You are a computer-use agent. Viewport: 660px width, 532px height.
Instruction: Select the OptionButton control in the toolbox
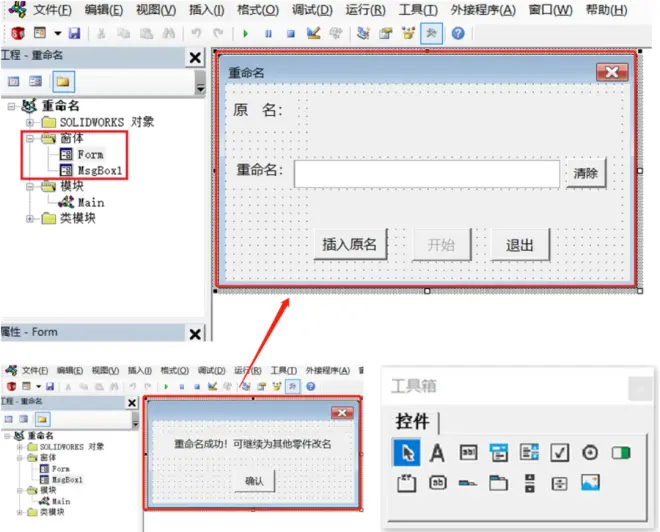pyautogui.click(x=590, y=452)
